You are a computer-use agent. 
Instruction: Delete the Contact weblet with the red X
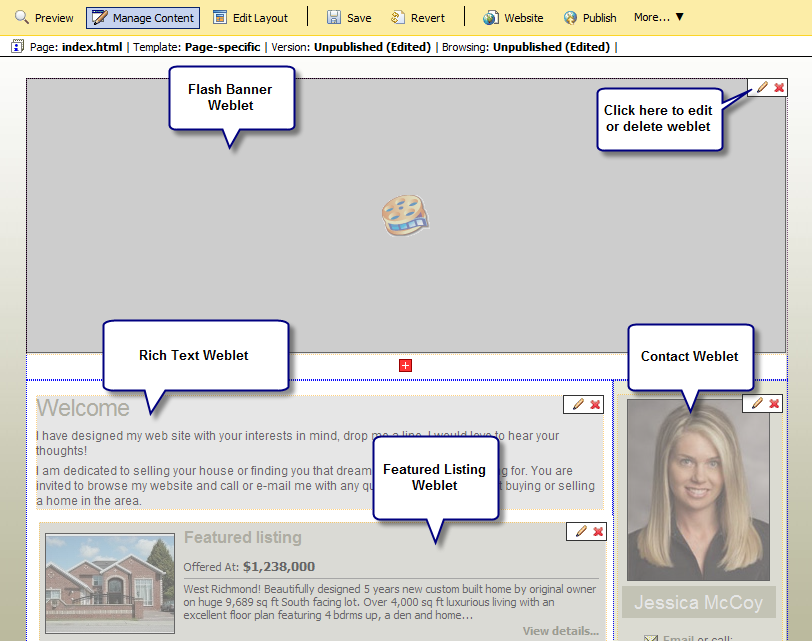point(774,403)
